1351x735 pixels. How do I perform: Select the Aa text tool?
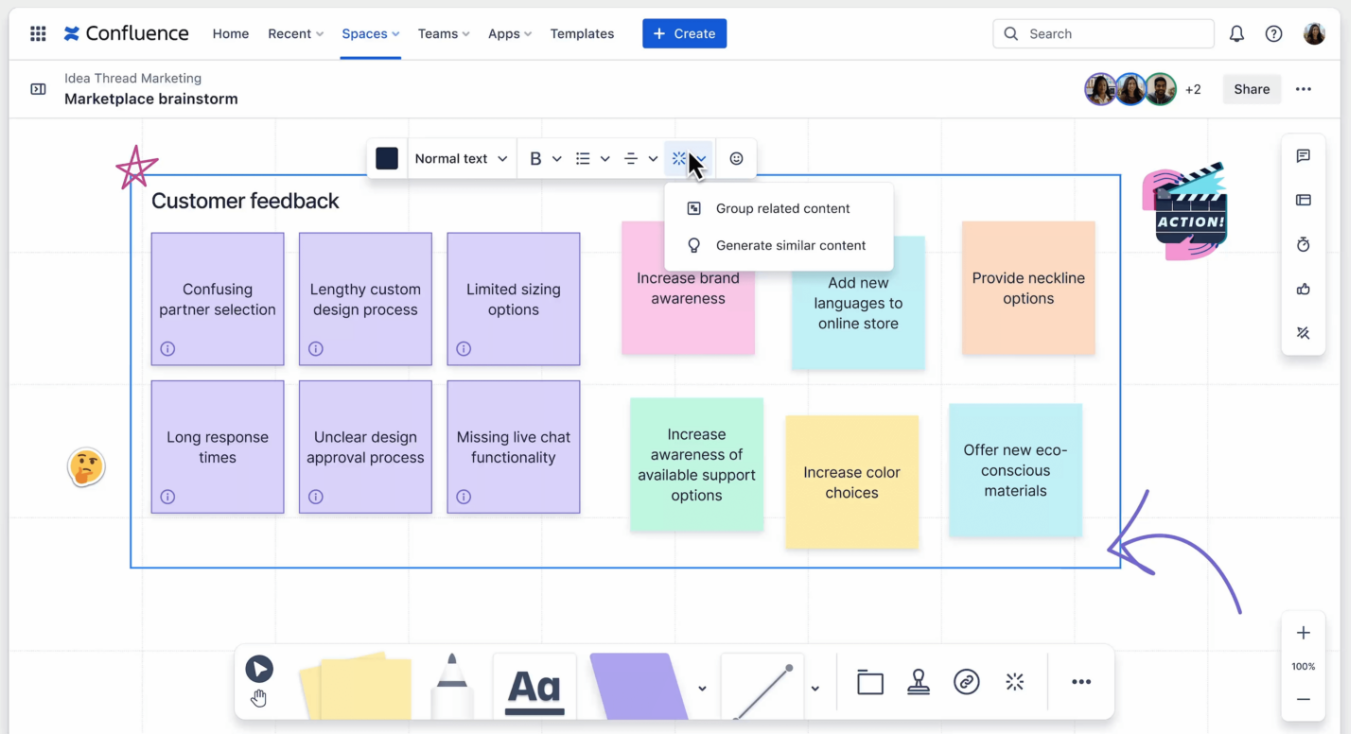click(535, 686)
